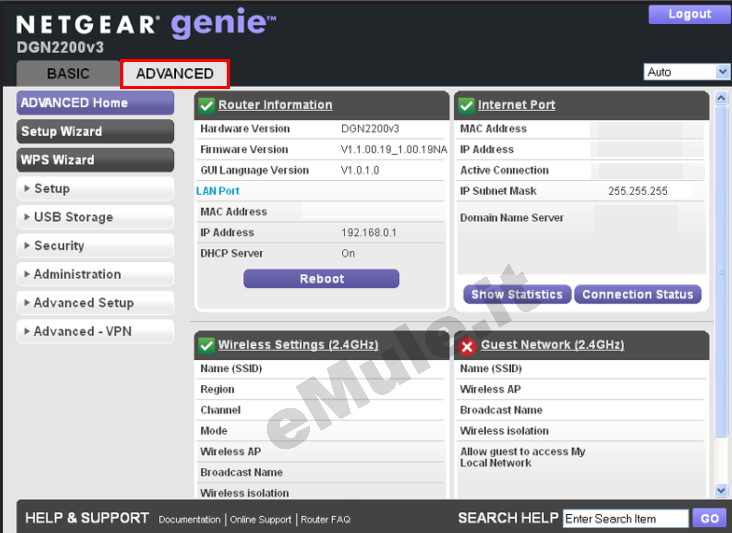The width and height of the screenshot is (732, 533).
Task: Expand the Setup menu section
Action: (x=95, y=189)
